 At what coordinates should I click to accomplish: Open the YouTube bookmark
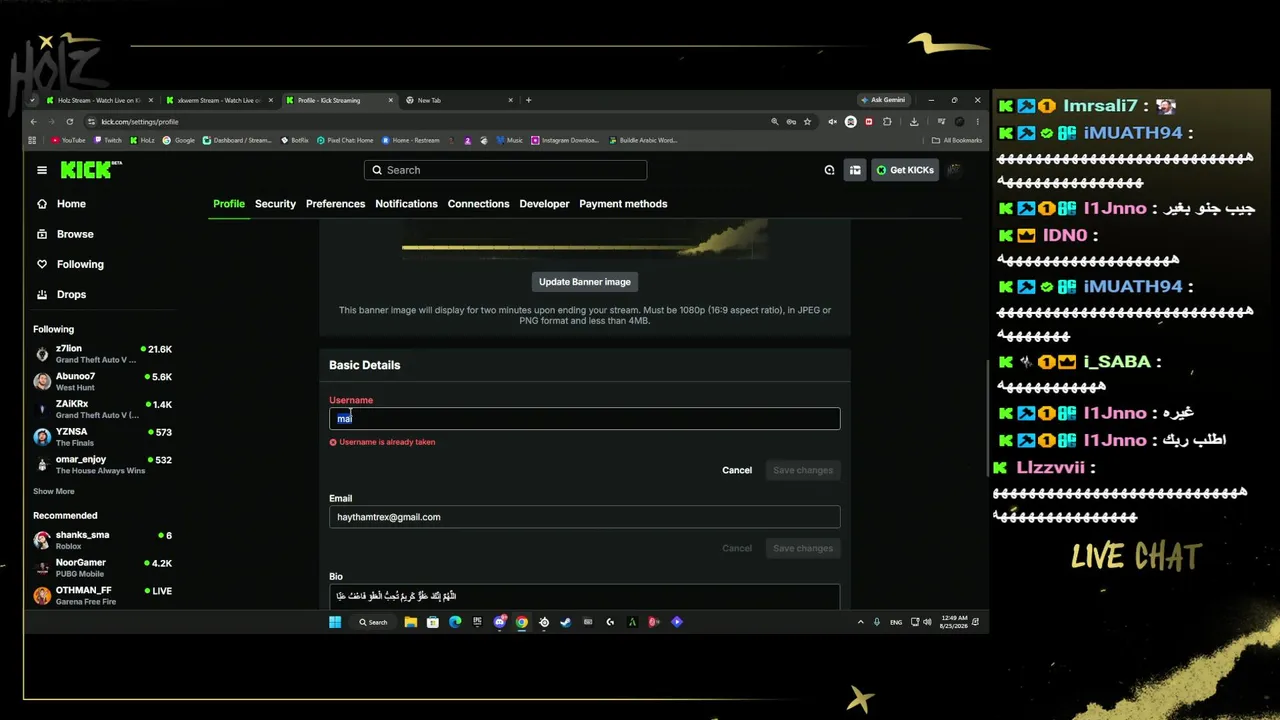pos(68,141)
